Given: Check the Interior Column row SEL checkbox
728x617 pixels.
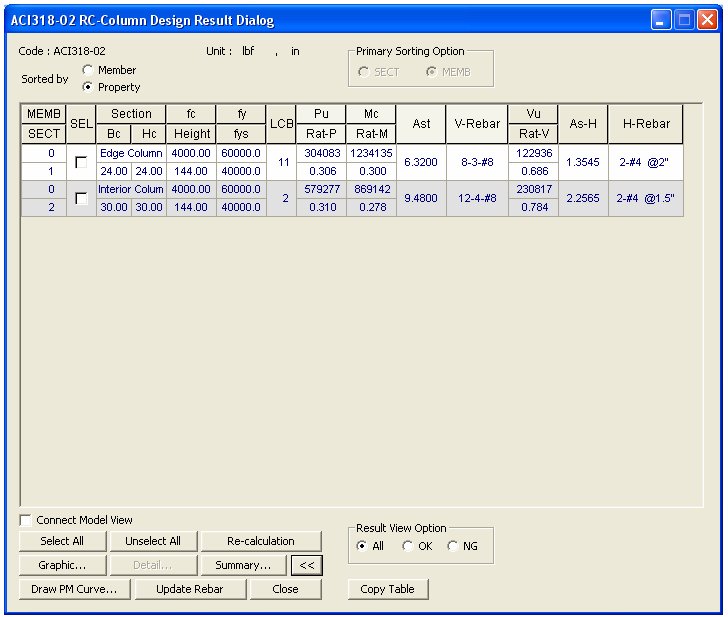Looking at the screenshot, I should click(x=81, y=199).
